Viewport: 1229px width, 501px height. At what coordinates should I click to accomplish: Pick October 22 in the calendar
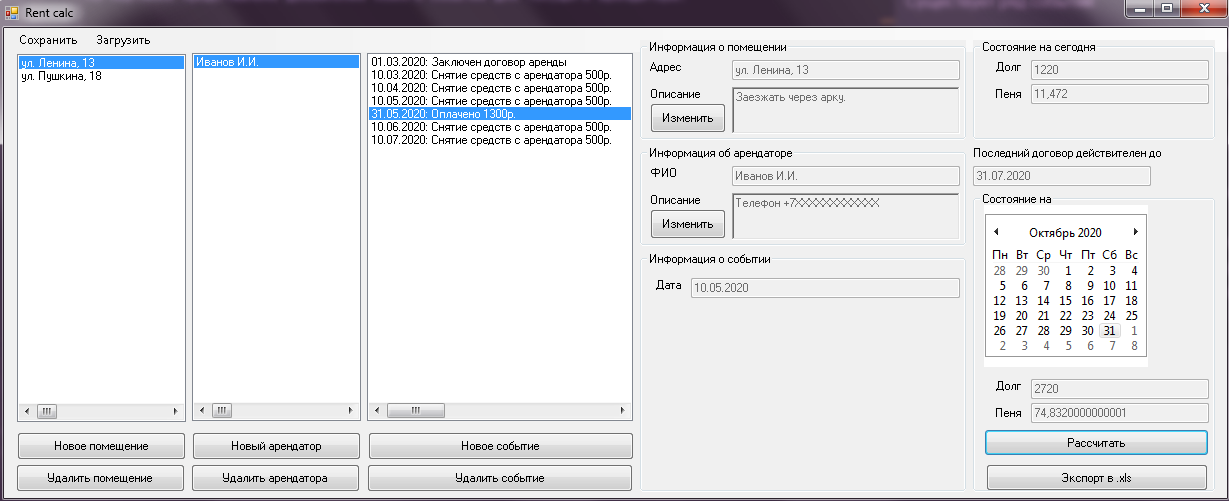[x=1065, y=315]
